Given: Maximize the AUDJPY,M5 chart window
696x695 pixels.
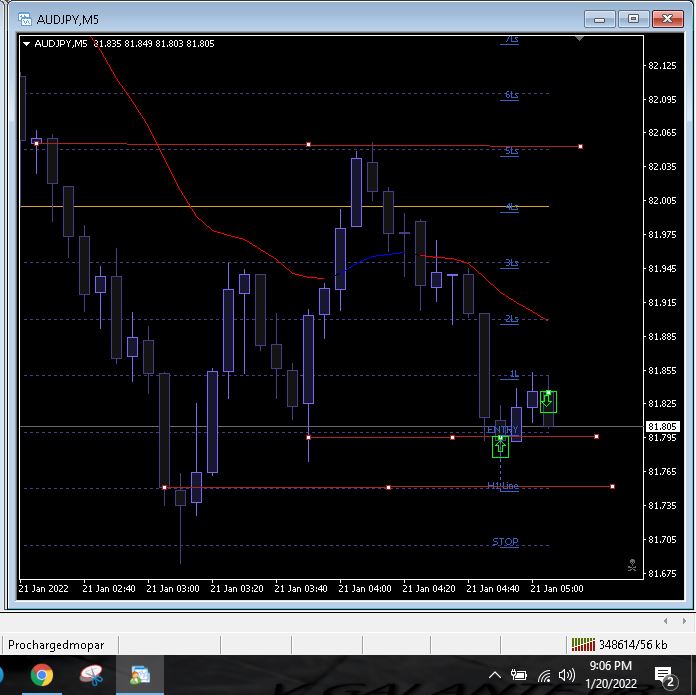Looking at the screenshot, I should (633, 19).
